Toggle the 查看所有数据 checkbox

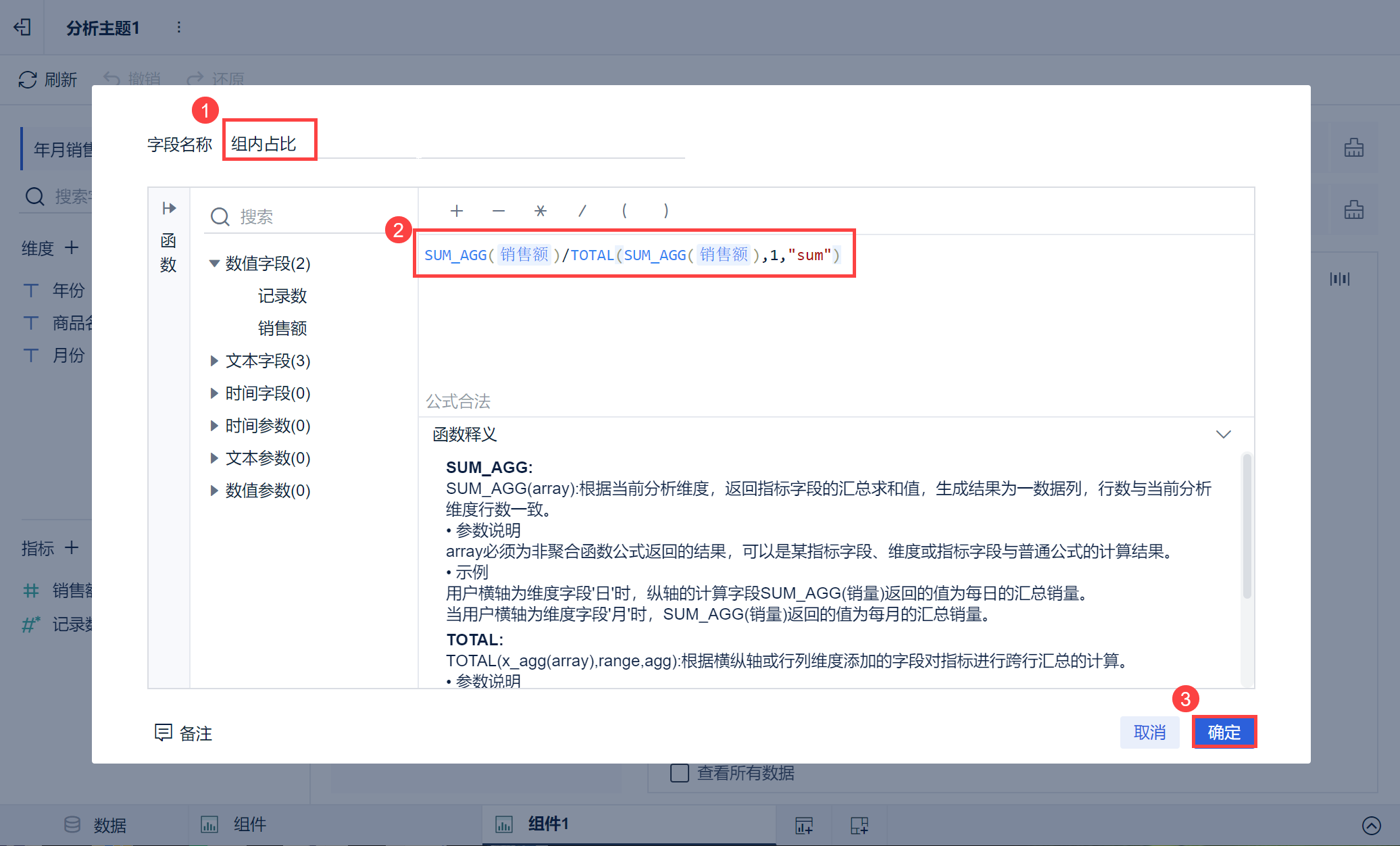click(679, 772)
